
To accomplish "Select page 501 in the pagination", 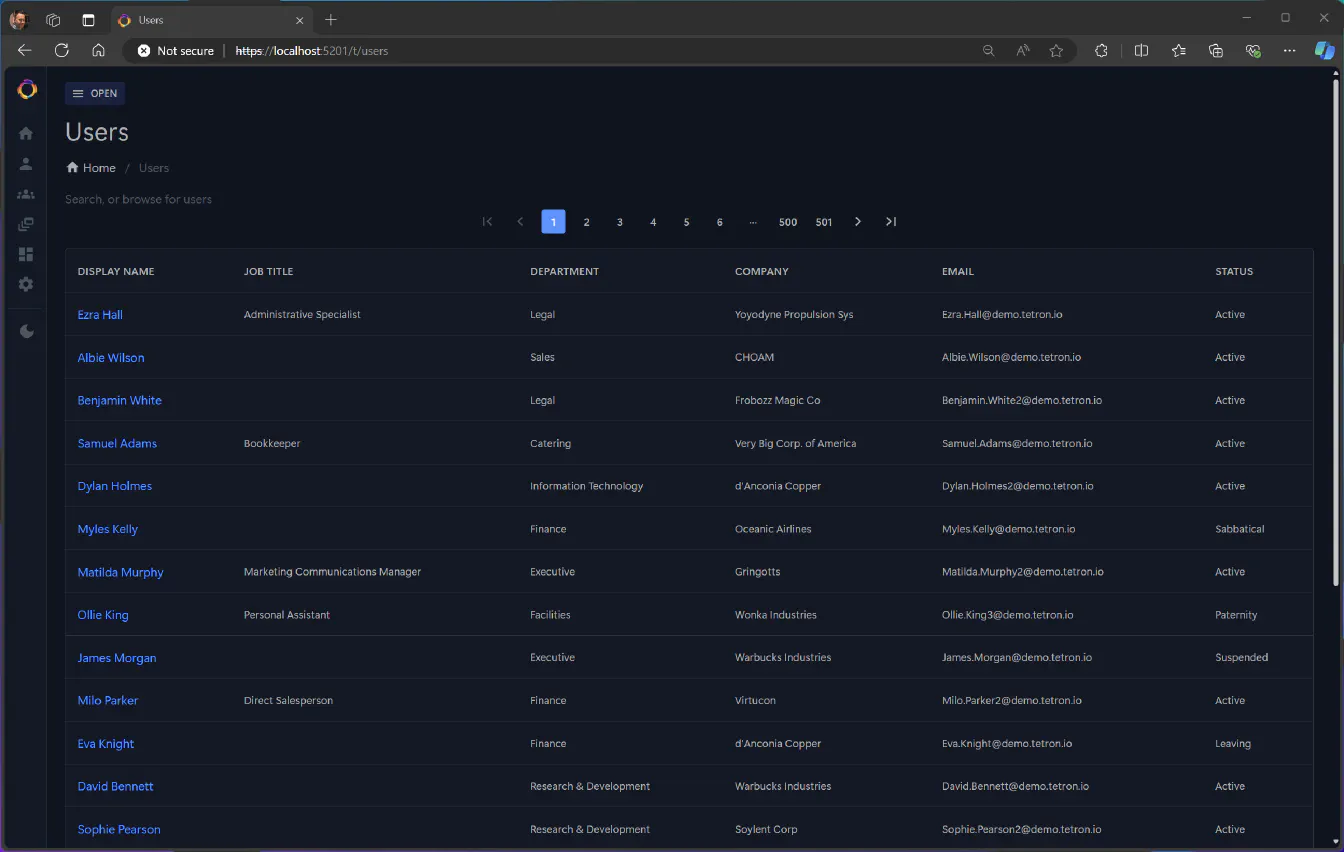I will coord(823,222).
